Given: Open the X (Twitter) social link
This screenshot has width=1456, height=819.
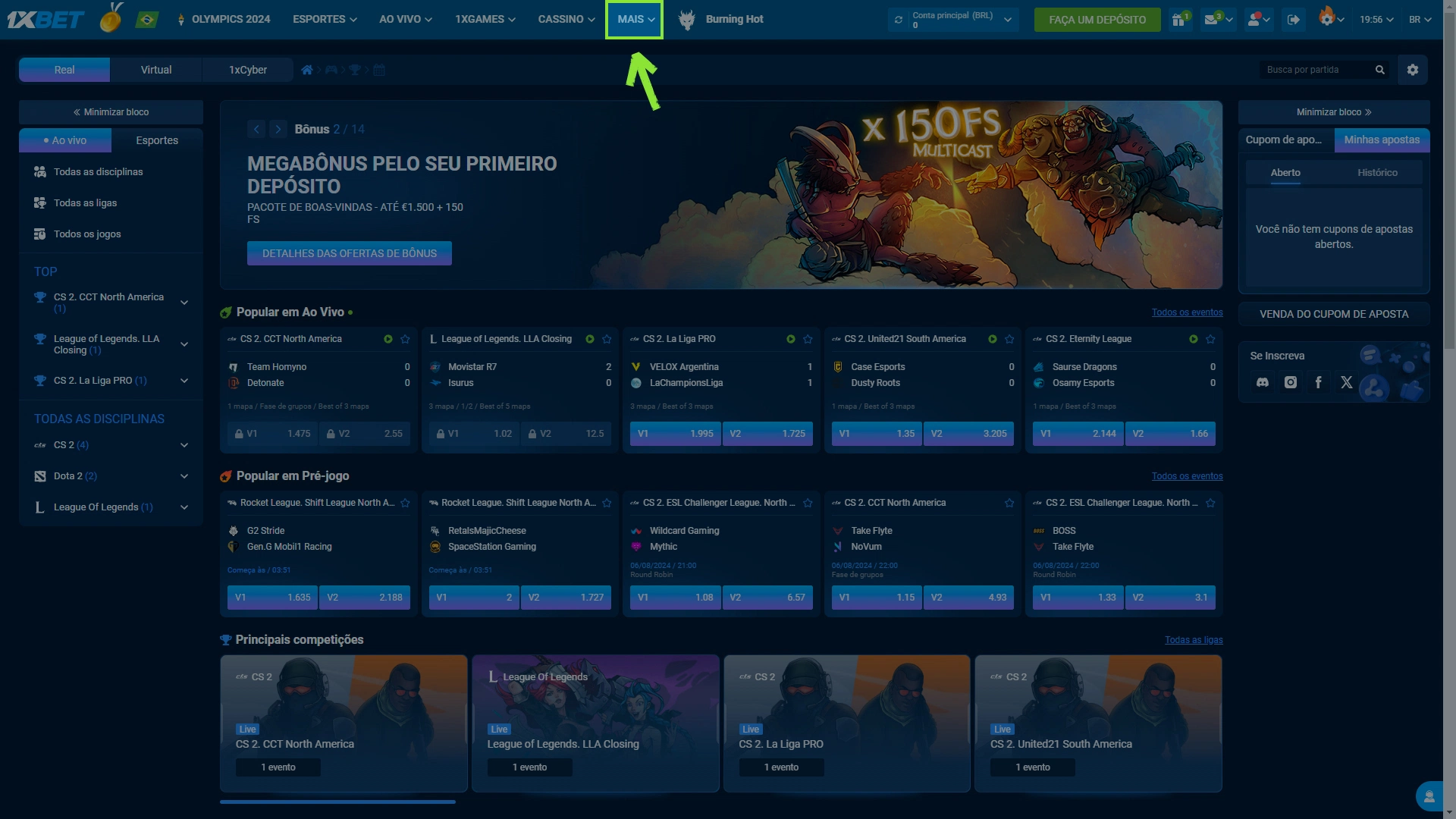Looking at the screenshot, I should 1347,382.
